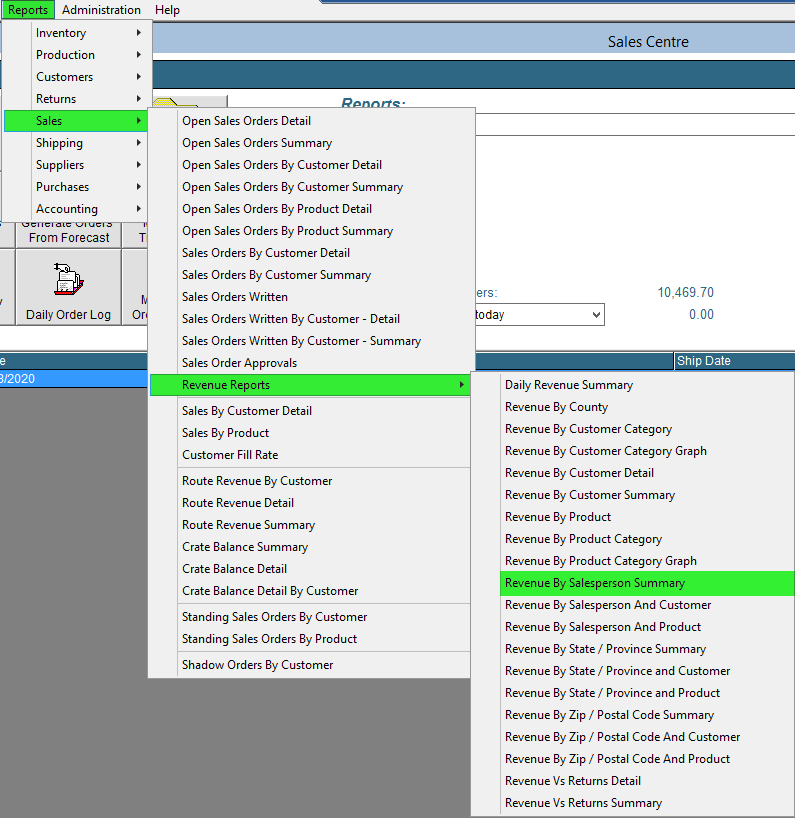Select Open Sales Orders By Customer Detail
The width and height of the screenshot is (795, 818).
[312, 165]
